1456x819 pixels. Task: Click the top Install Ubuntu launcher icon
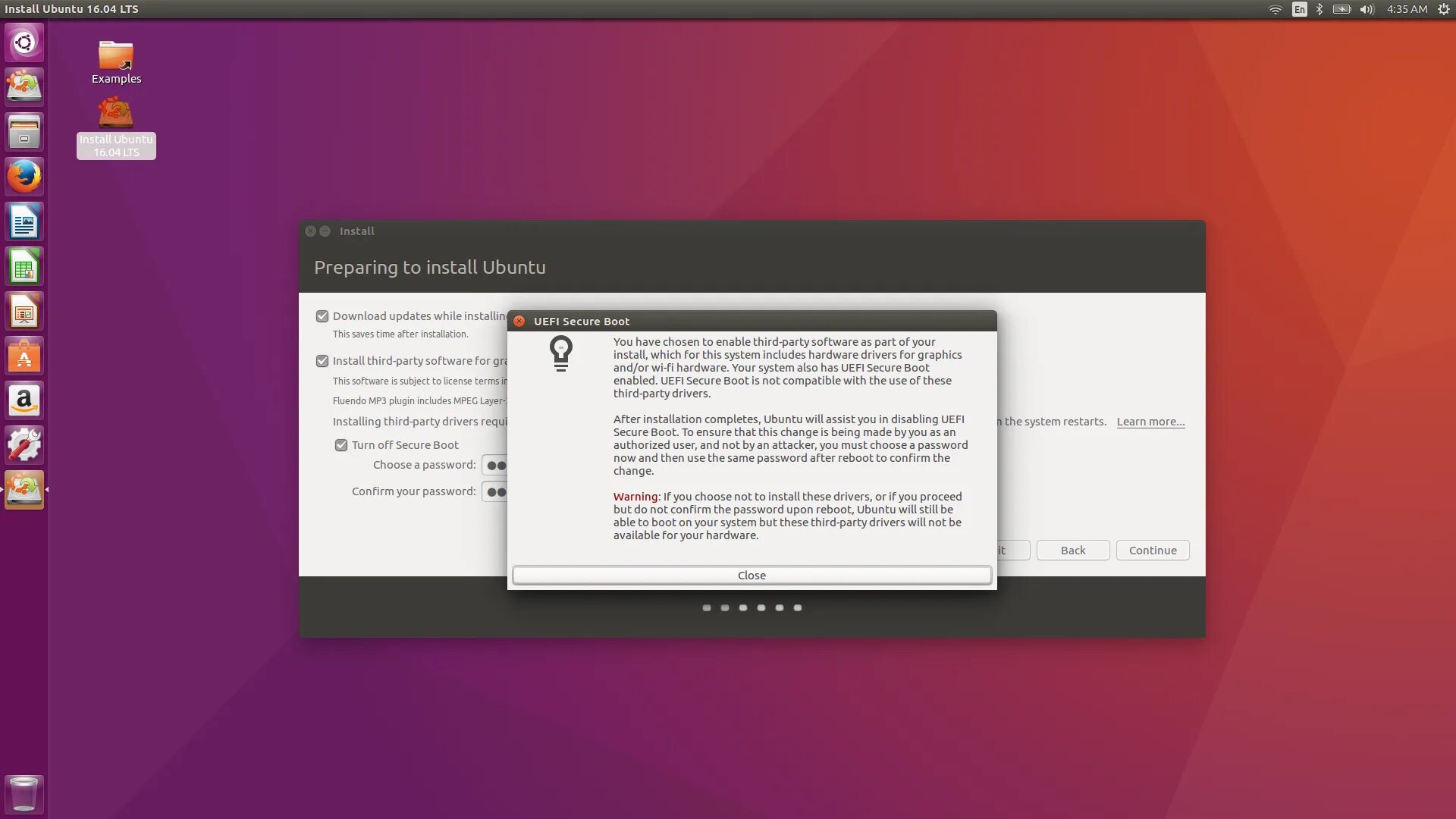(24, 87)
